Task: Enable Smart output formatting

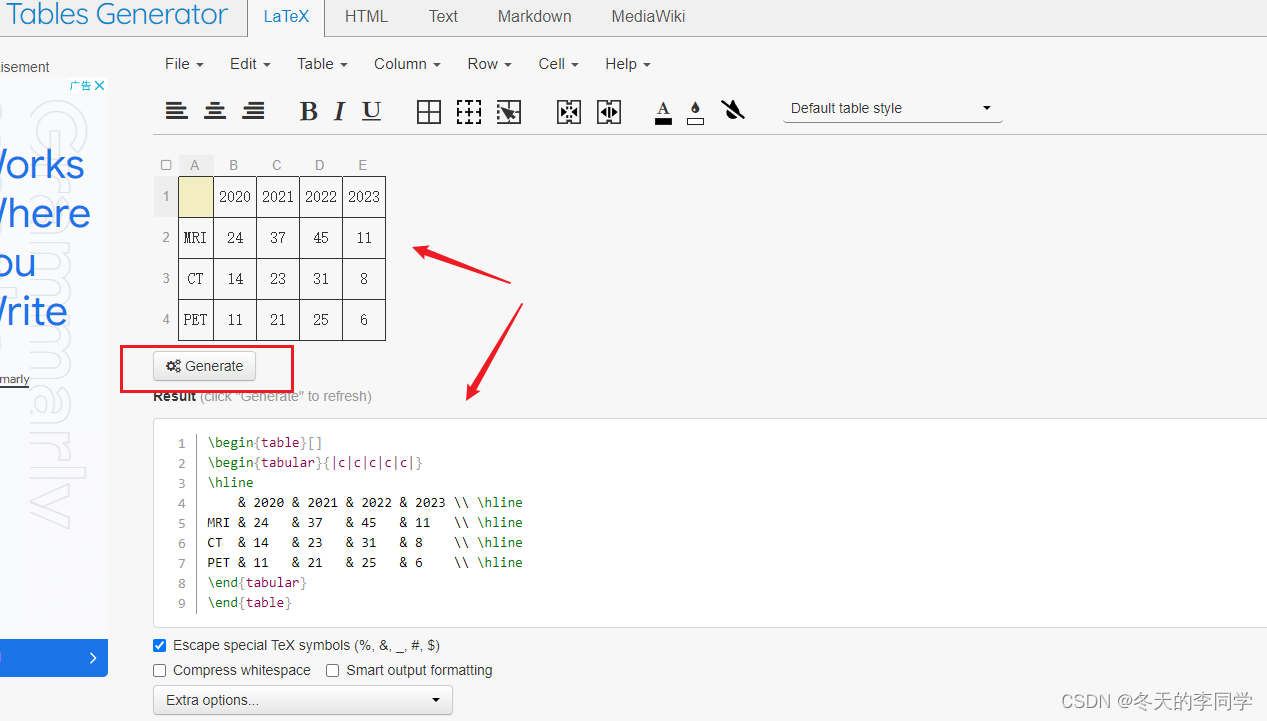Action: click(333, 670)
